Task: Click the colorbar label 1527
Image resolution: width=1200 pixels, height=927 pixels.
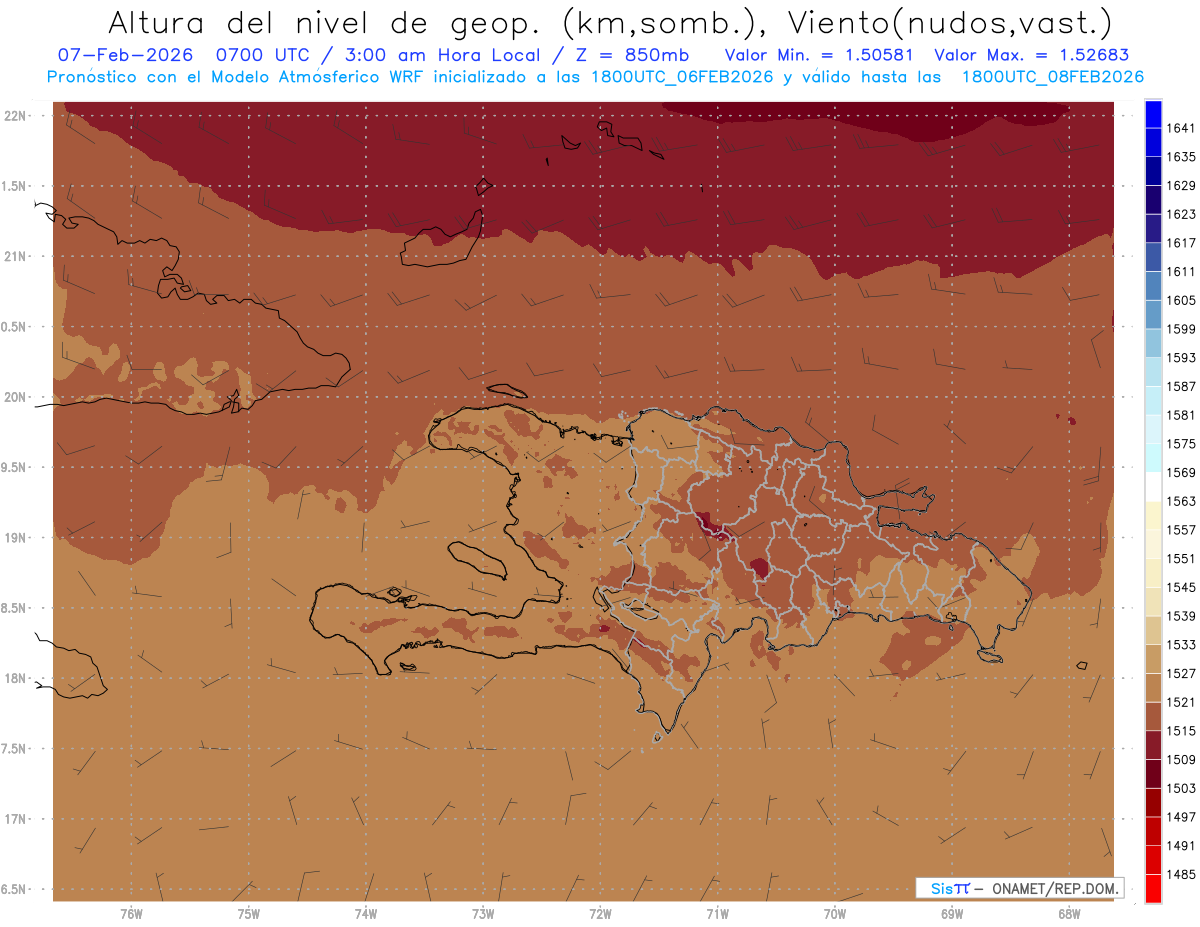Action: pyautogui.click(x=1181, y=674)
